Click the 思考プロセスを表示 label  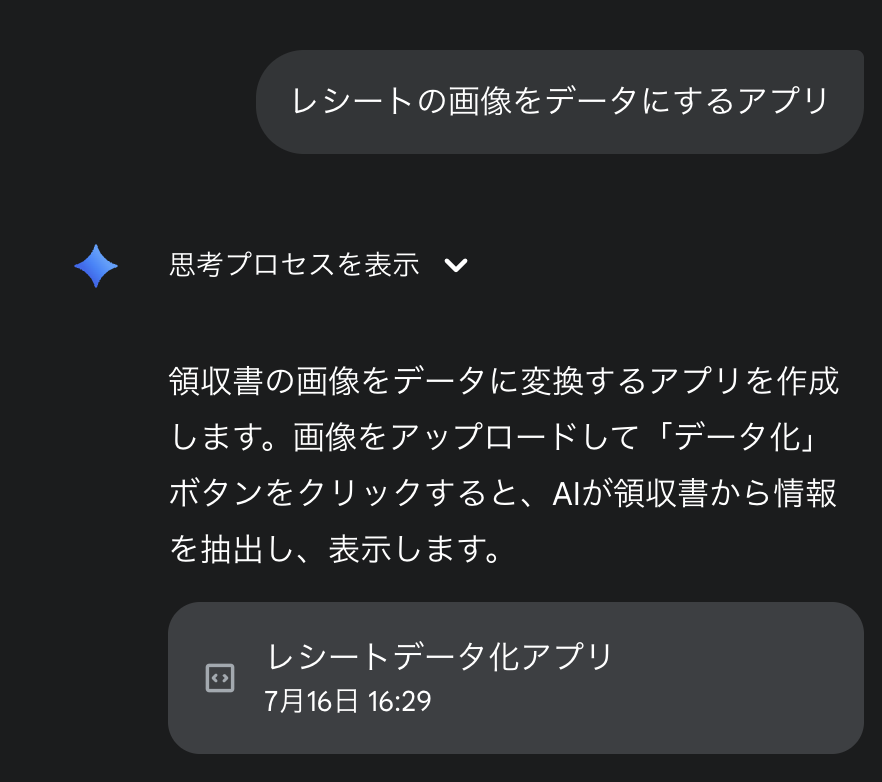tap(295, 264)
